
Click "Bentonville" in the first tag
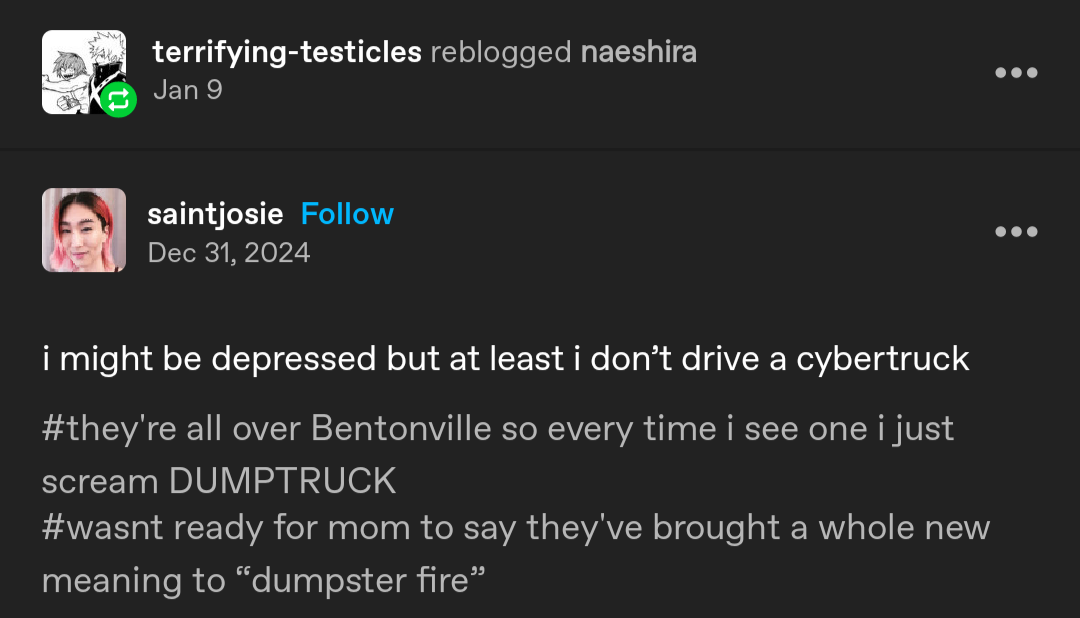[401, 429]
